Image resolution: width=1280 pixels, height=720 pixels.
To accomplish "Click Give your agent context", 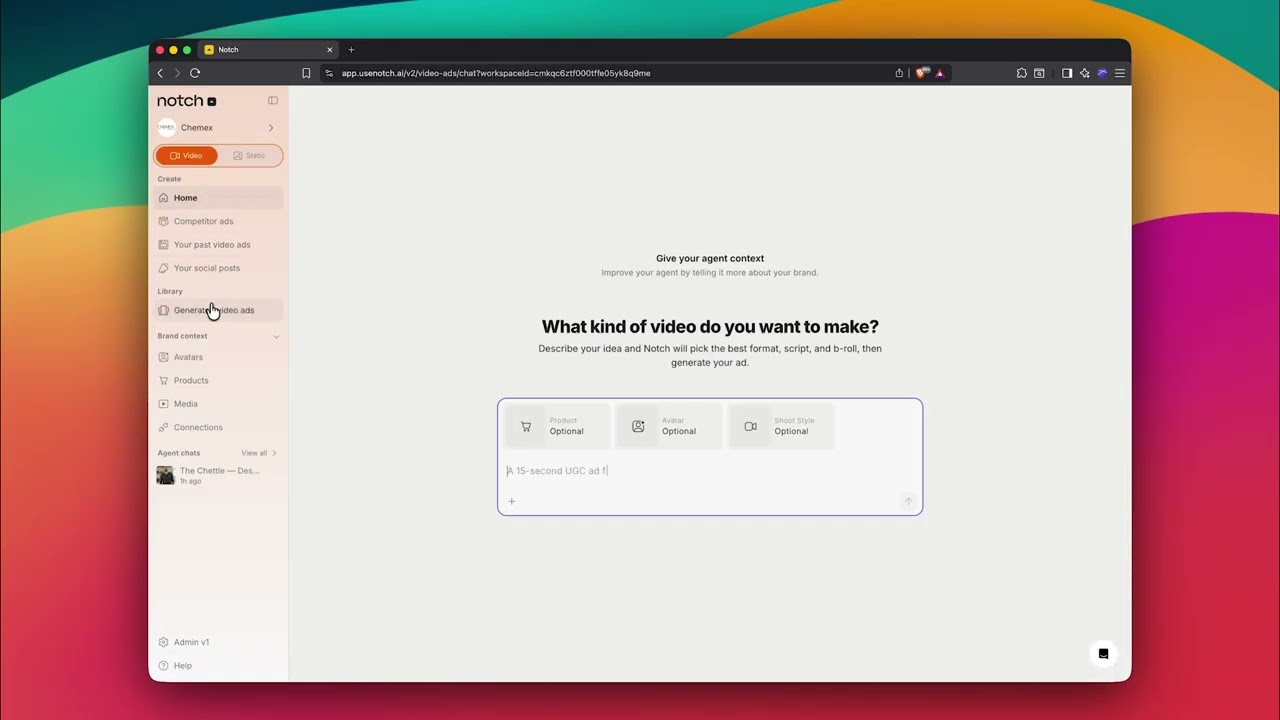I will [710, 258].
